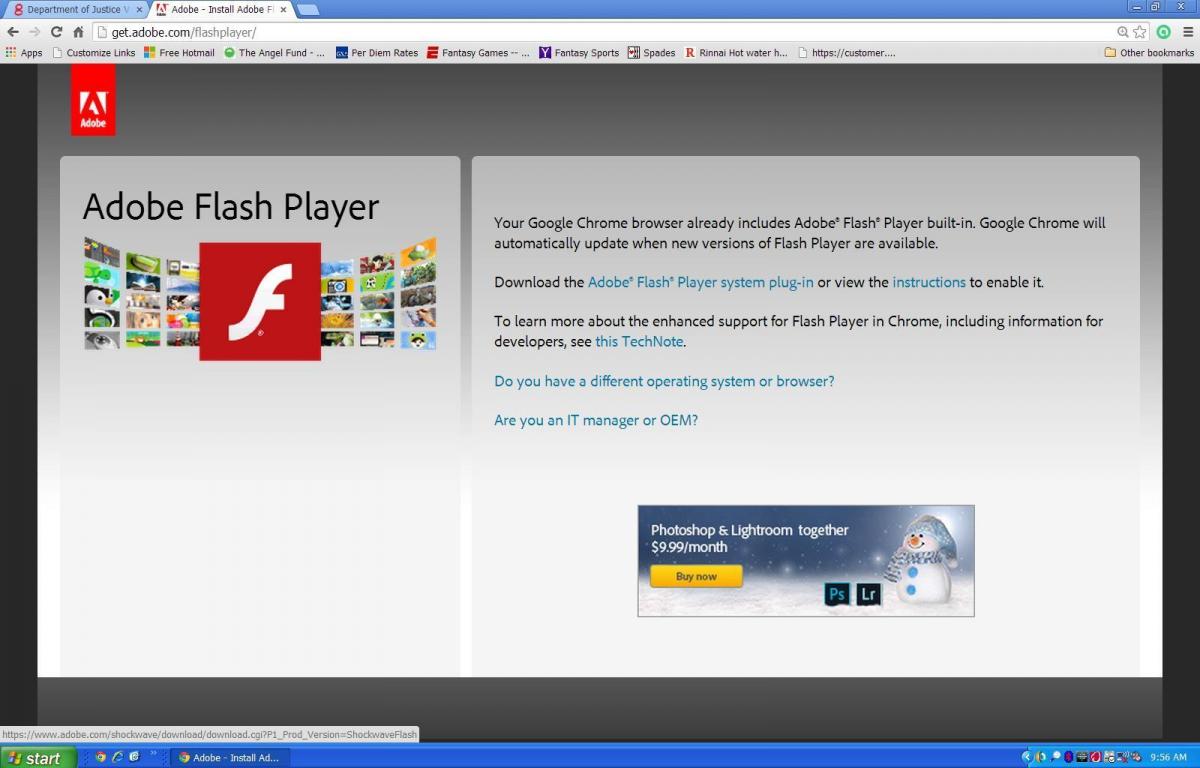
Task: Click the browser forward arrow
Action: [x=35, y=32]
